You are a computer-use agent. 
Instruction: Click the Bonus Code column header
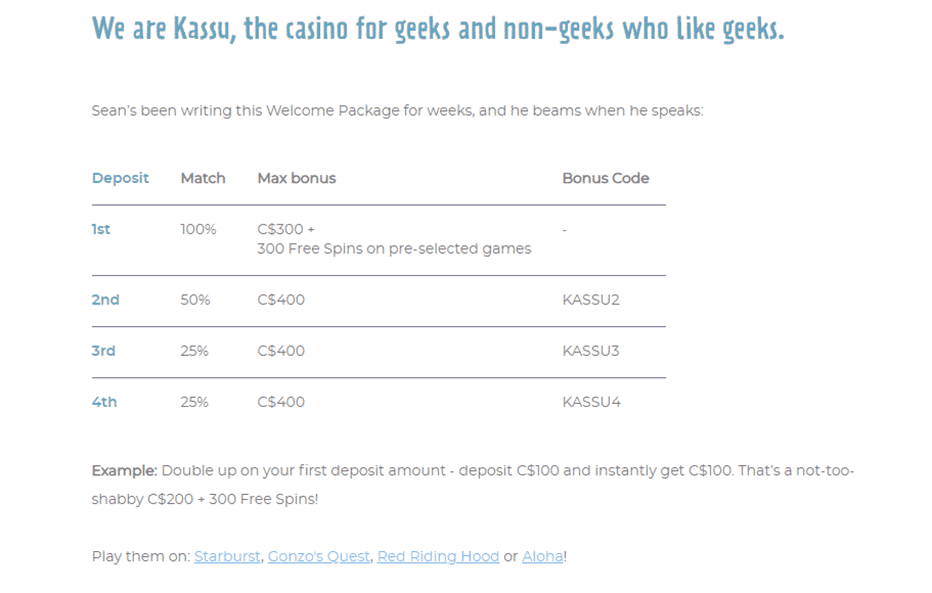point(606,178)
